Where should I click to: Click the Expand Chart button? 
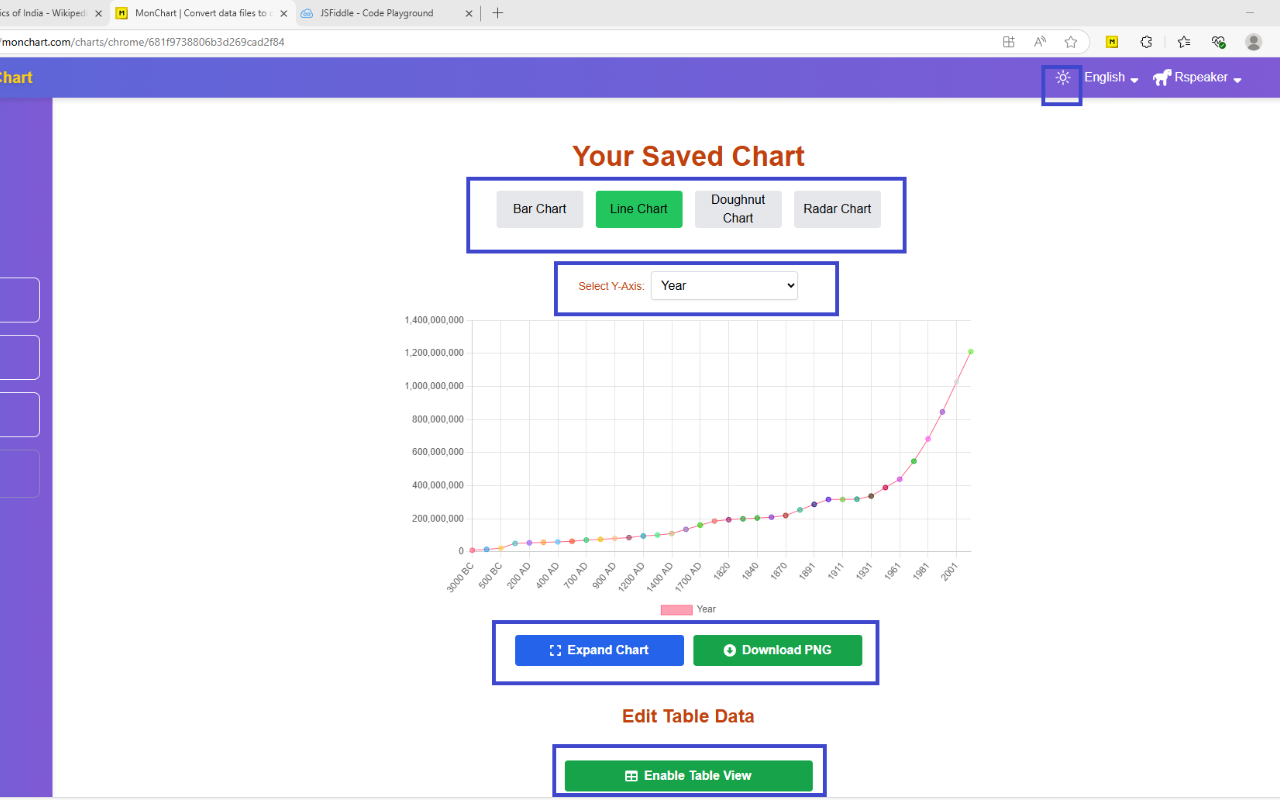(599, 650)
